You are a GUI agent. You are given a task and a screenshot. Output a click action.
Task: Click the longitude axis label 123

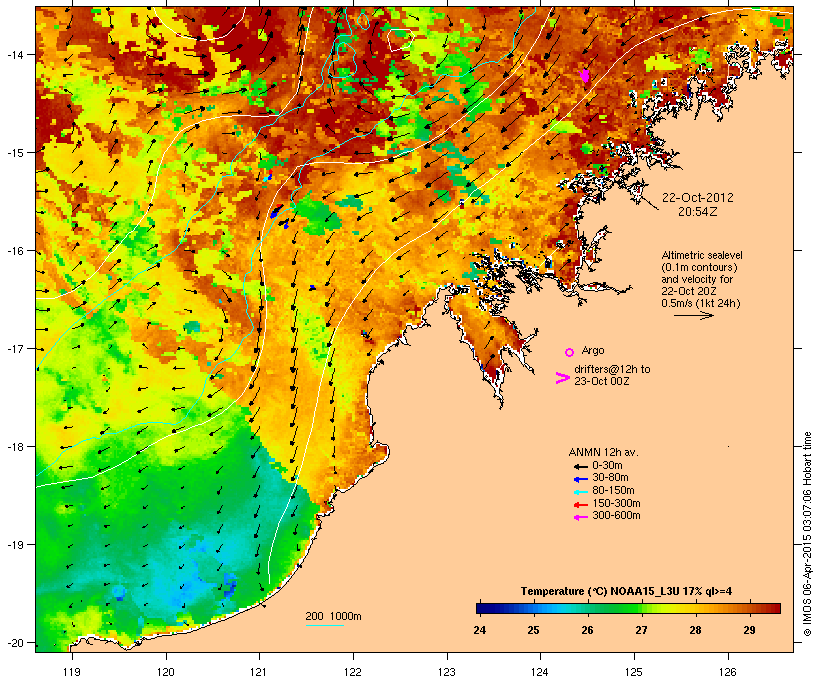pos(447,672)
